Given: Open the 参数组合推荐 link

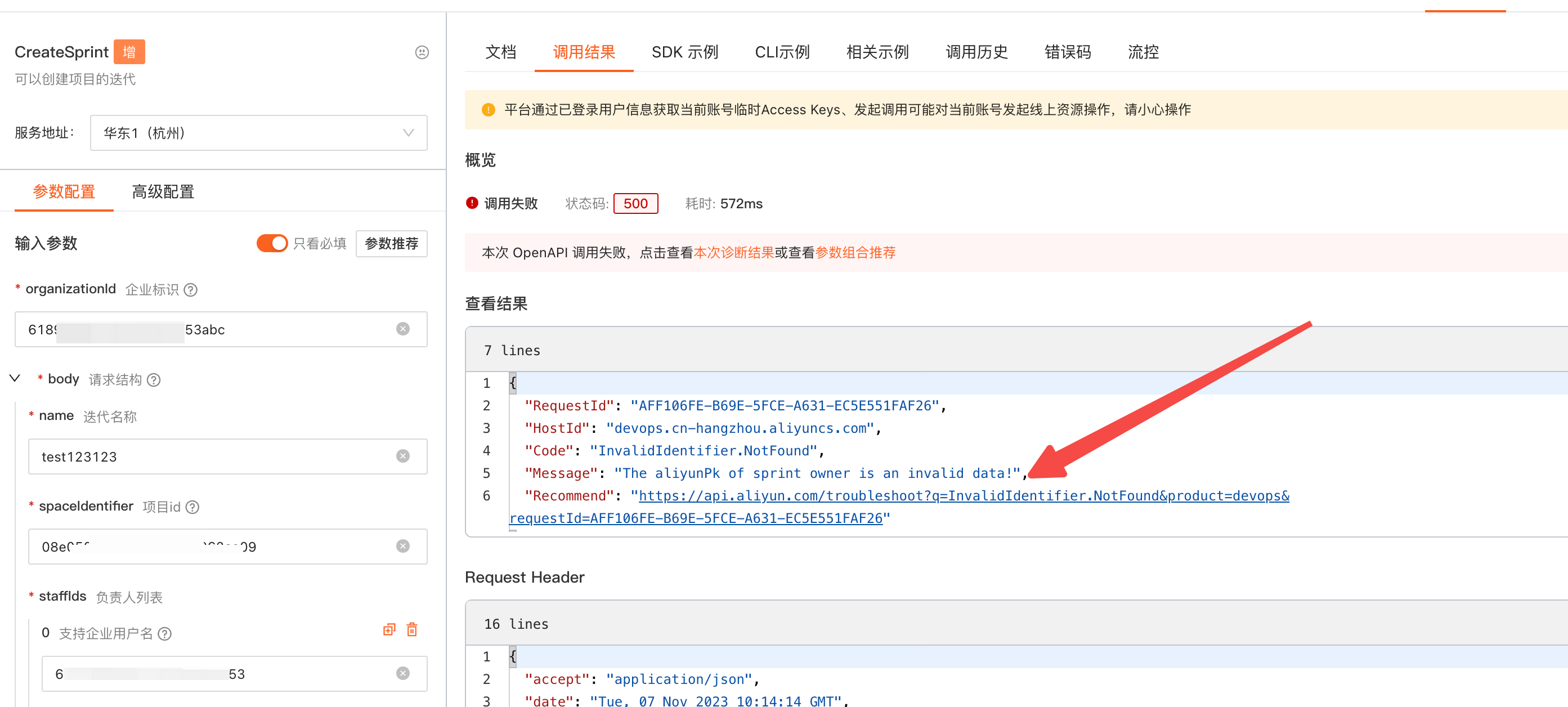Looking at the screenshot, I should tap(854, 253).
